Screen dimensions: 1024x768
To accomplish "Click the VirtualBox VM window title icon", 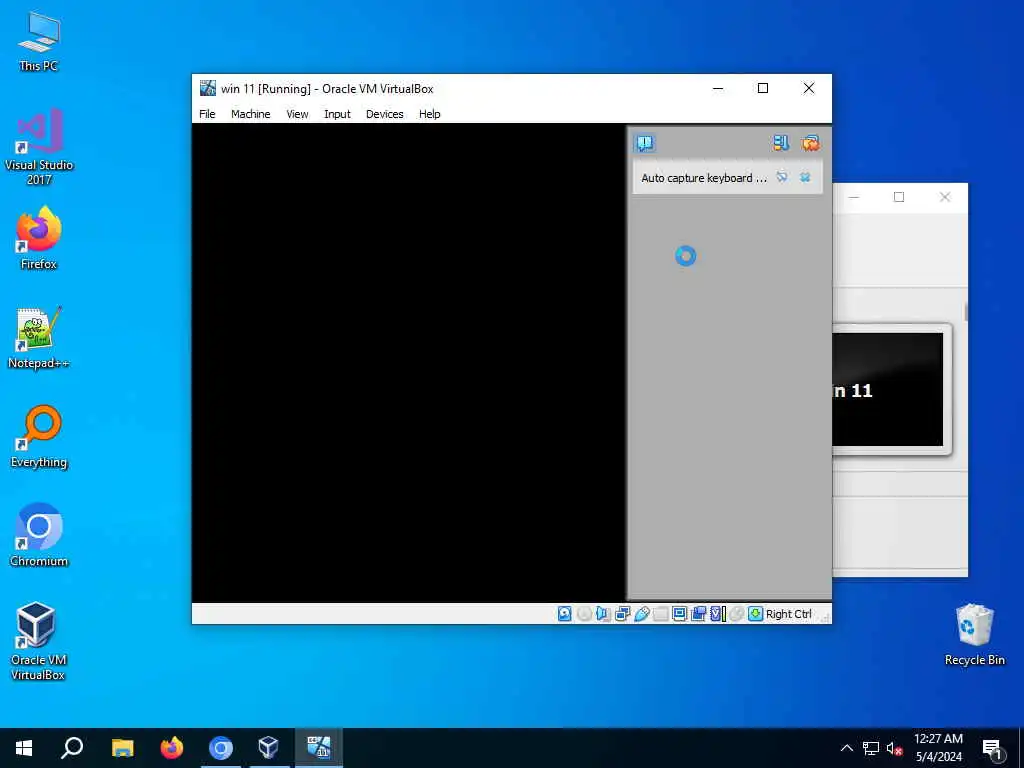I will (208, 88).
